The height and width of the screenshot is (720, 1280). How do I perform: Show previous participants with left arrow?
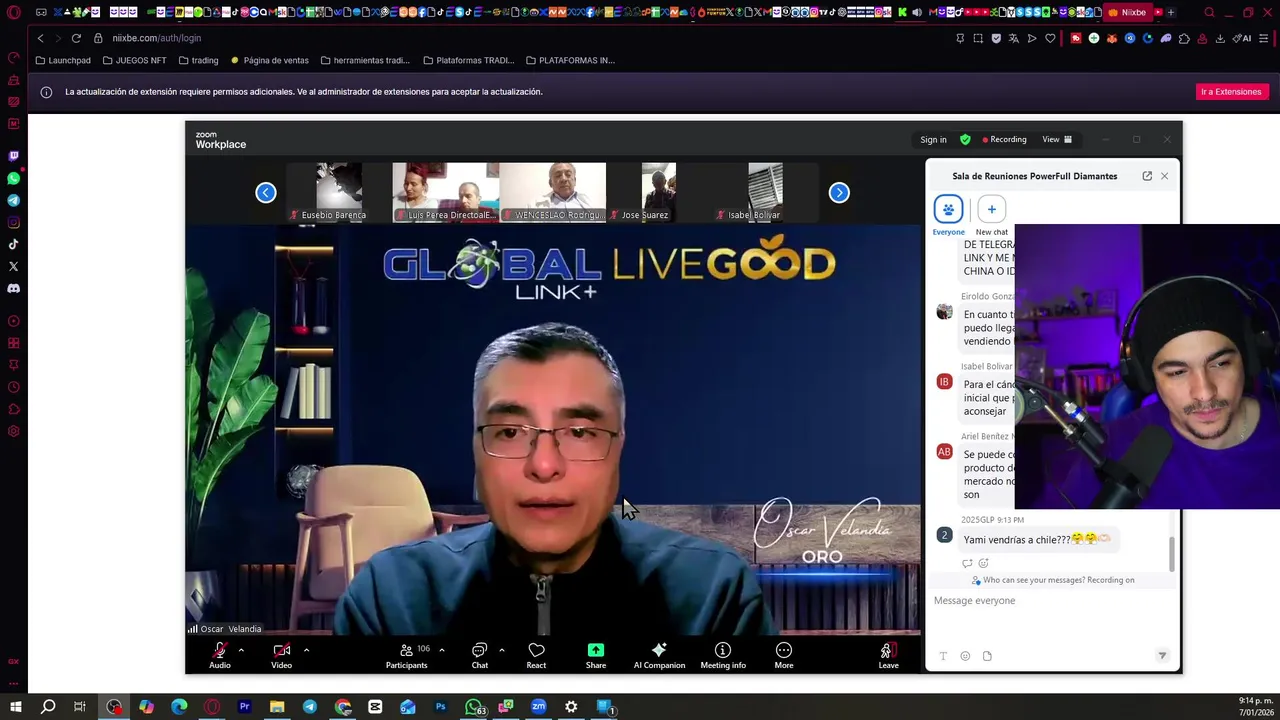point(265,193)
